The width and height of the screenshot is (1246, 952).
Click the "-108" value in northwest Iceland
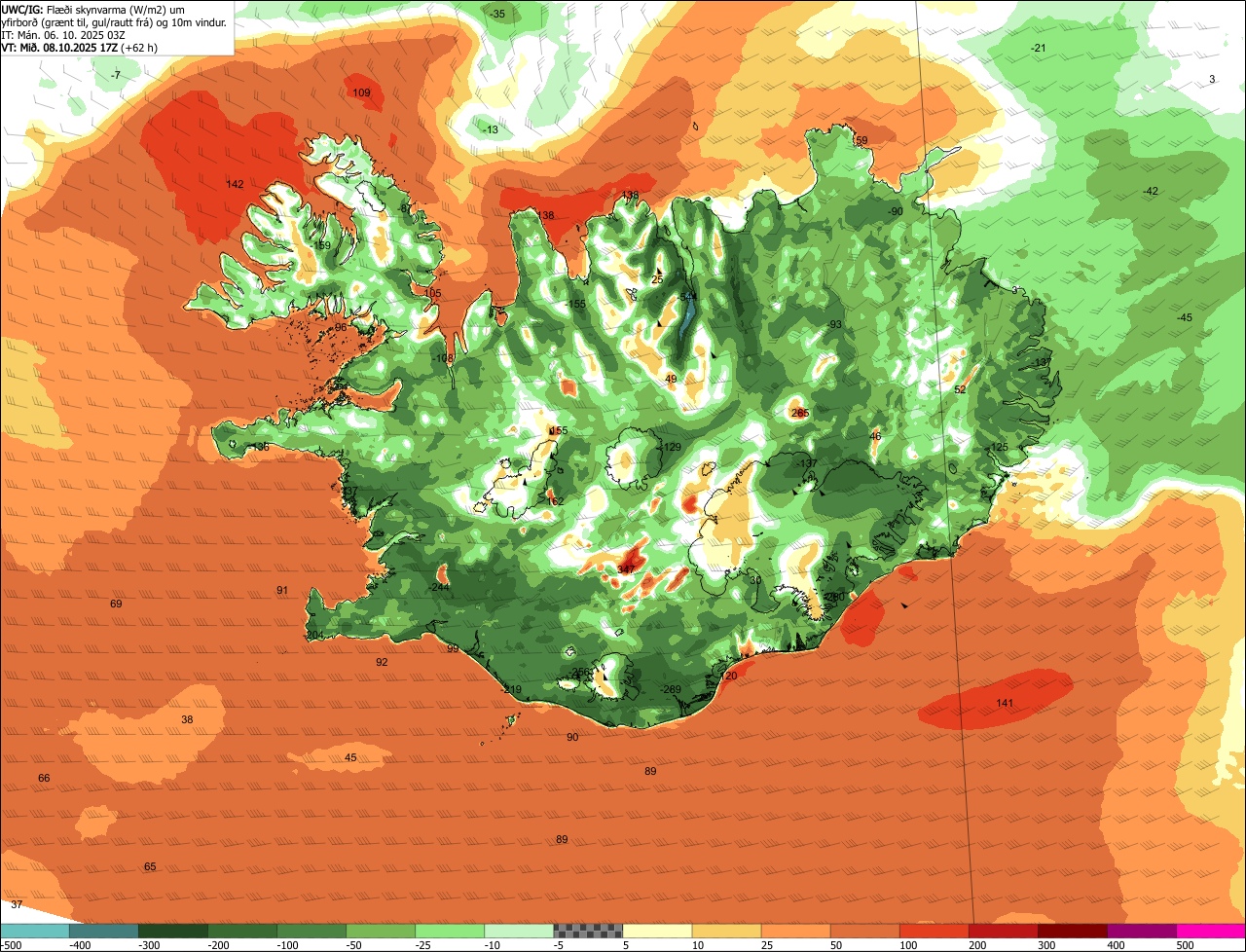point(443,358)
